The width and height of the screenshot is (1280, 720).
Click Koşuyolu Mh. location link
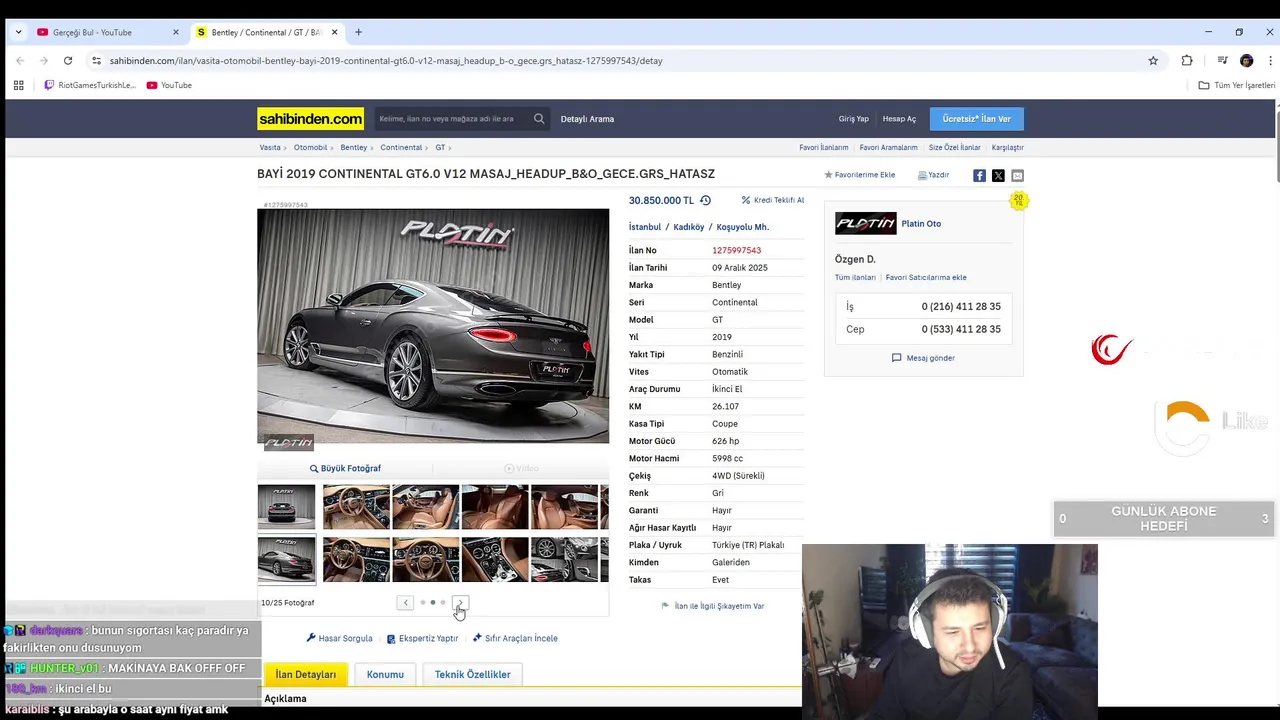[x=743, y=227]
